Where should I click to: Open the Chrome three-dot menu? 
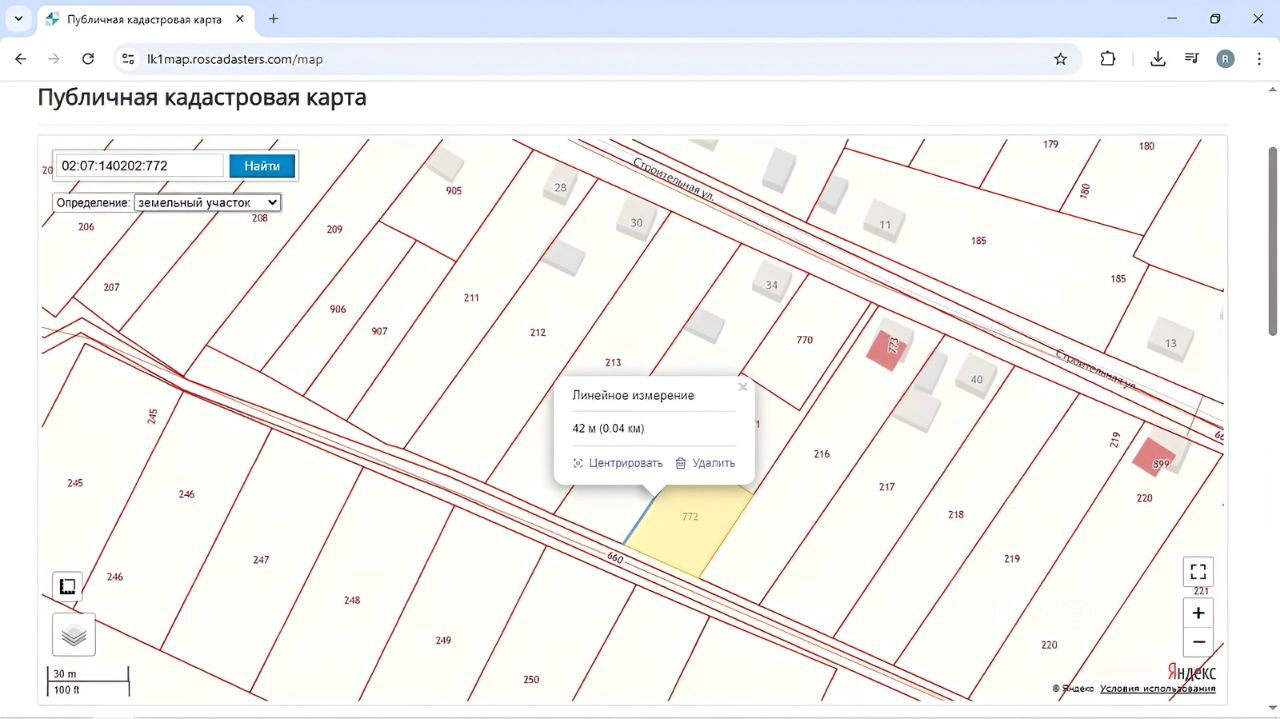[x=1258, y=59]
